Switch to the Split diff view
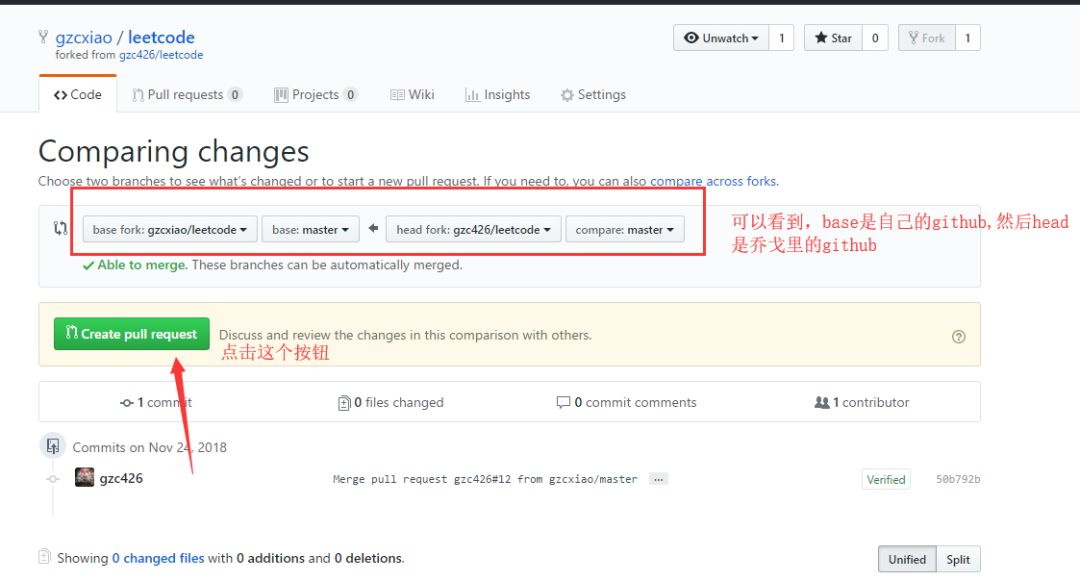Screen dimensions: 1080x581 (958, 560)
